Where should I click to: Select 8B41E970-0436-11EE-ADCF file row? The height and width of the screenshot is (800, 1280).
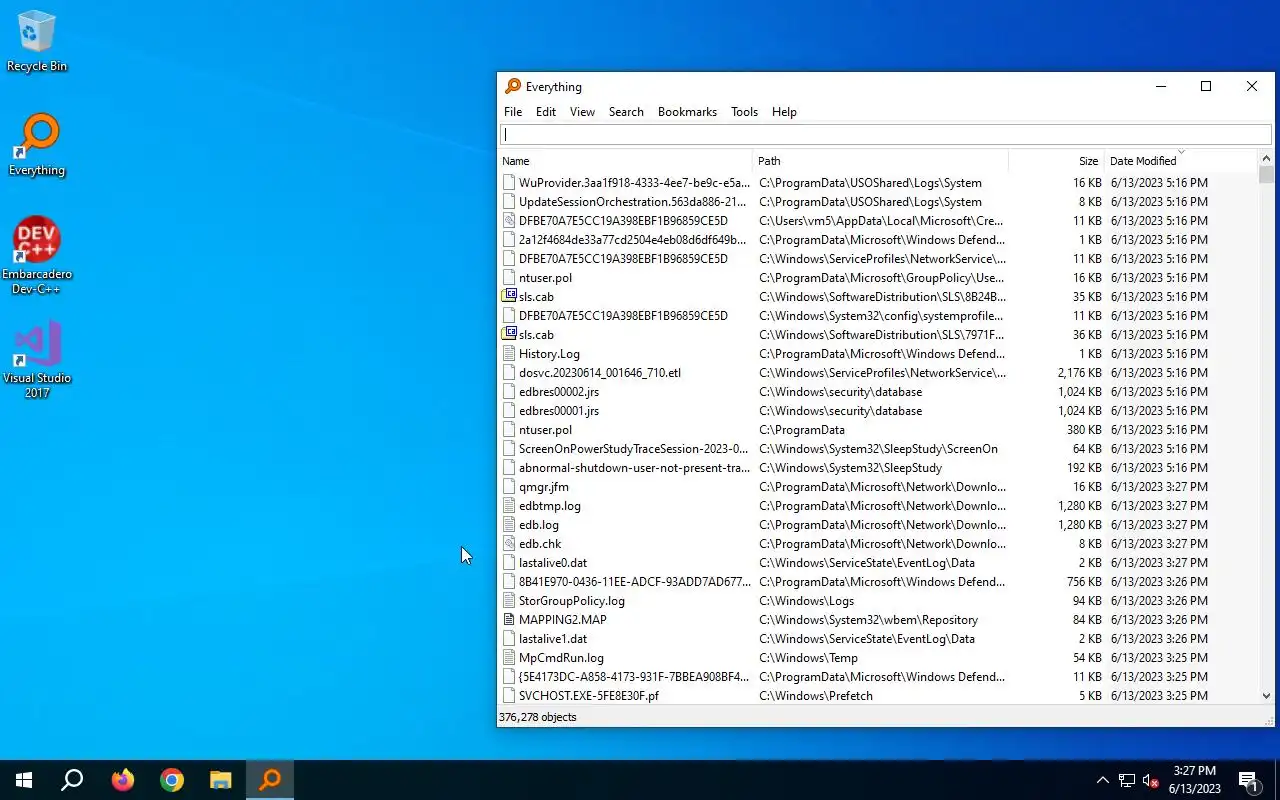pyautogui.click(x=878, y=582)
